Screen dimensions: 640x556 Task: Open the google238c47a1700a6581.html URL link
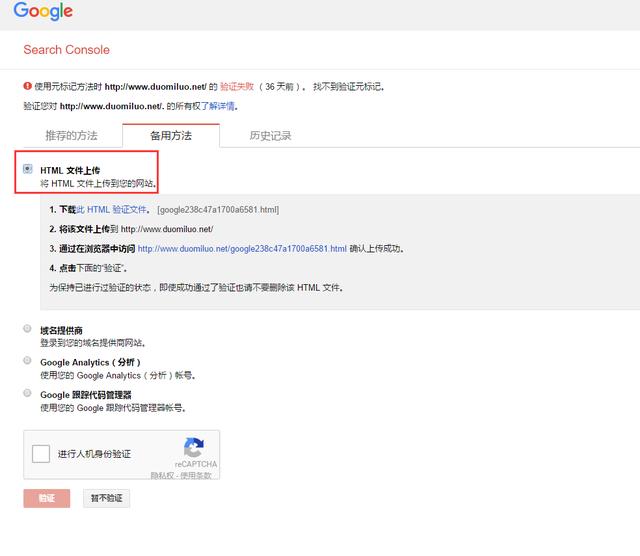pyautogui.click(x=242, y=249)
